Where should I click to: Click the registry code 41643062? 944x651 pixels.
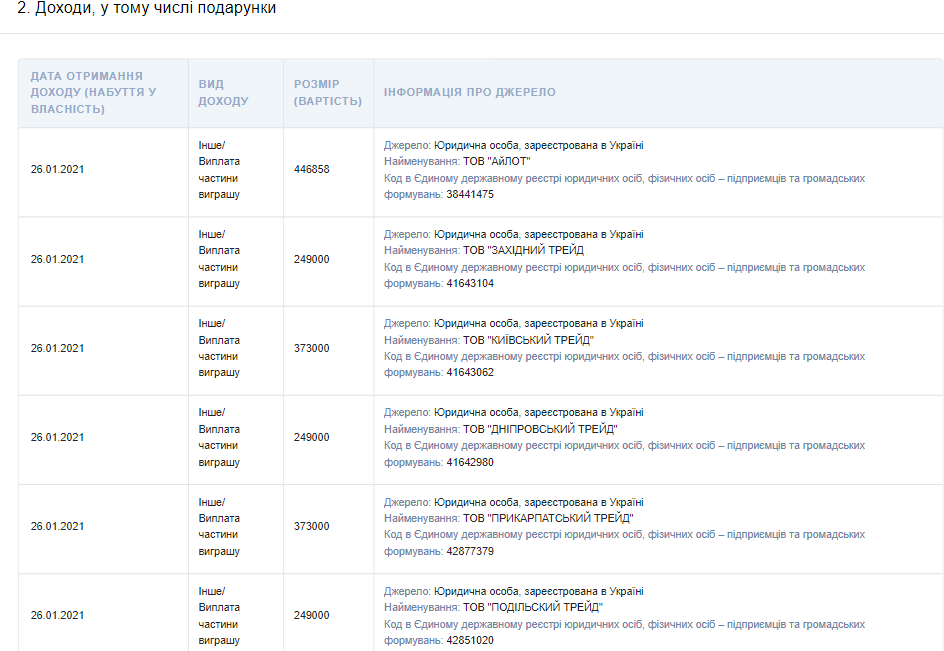pos(470,372)
